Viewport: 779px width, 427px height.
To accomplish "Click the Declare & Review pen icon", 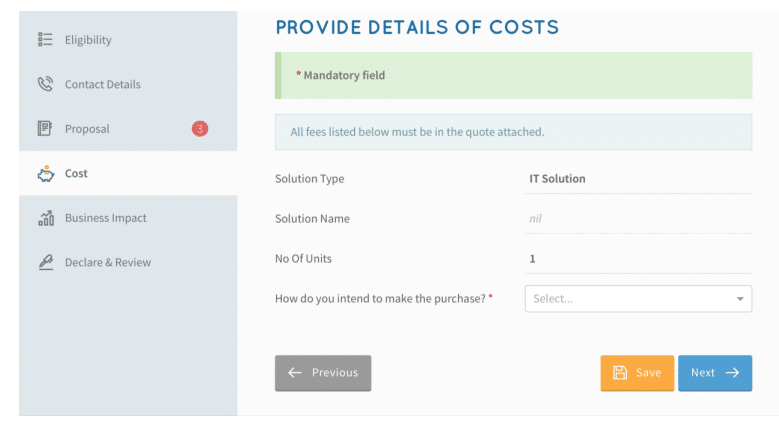I will (46, 262).
